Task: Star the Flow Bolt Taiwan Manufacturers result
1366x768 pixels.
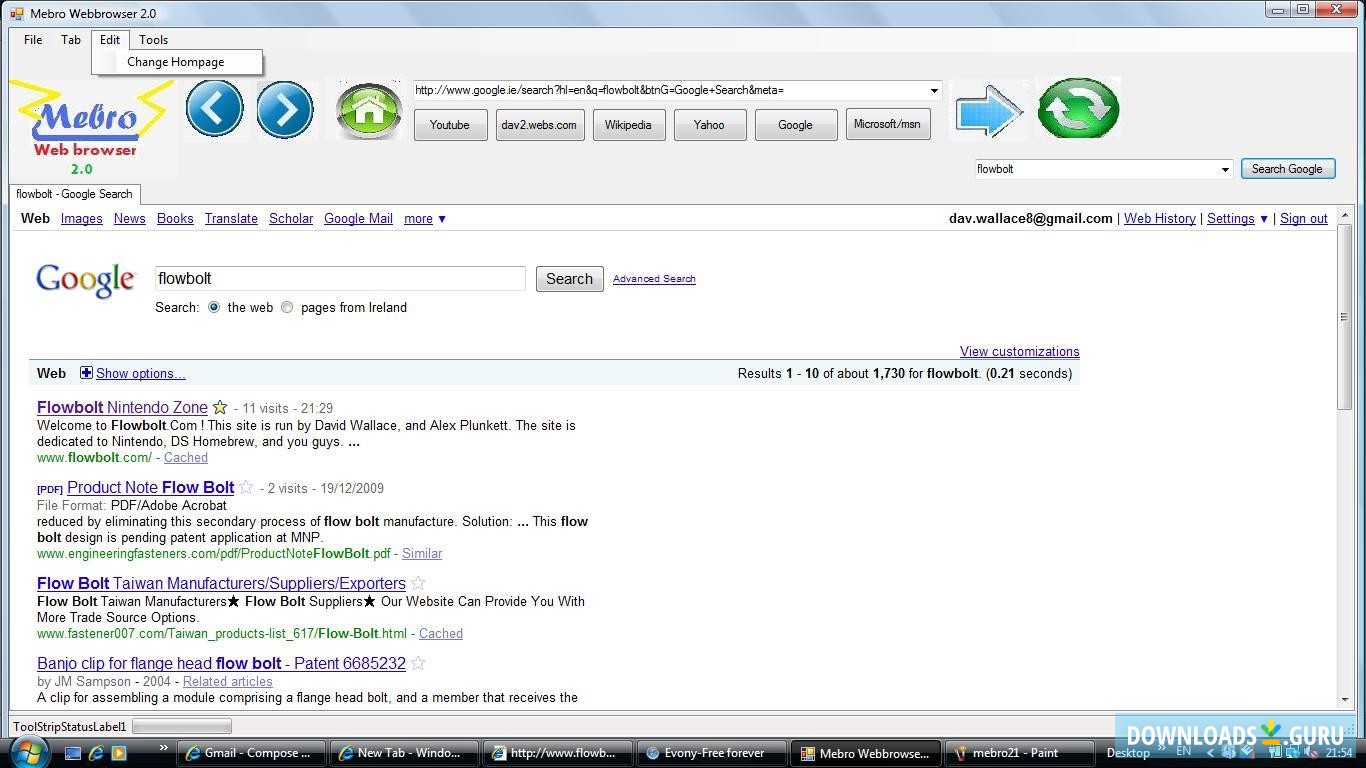Action: (418, 583)
